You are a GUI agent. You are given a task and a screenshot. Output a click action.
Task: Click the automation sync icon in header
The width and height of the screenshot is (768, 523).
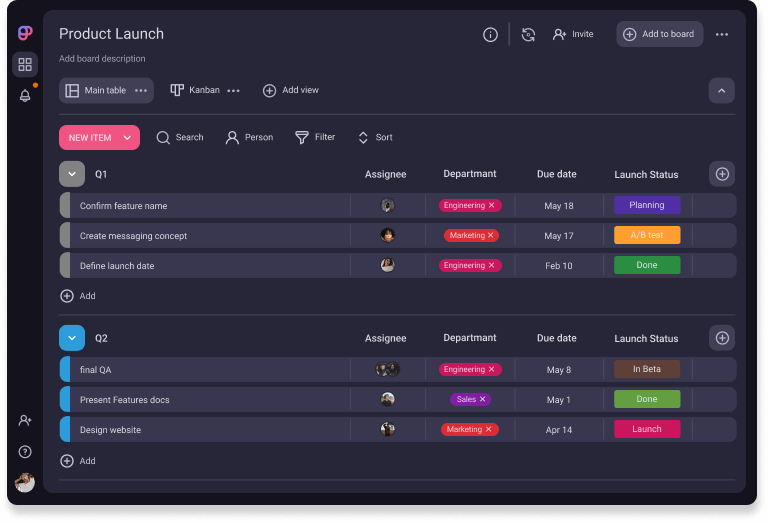coord(528,34)
